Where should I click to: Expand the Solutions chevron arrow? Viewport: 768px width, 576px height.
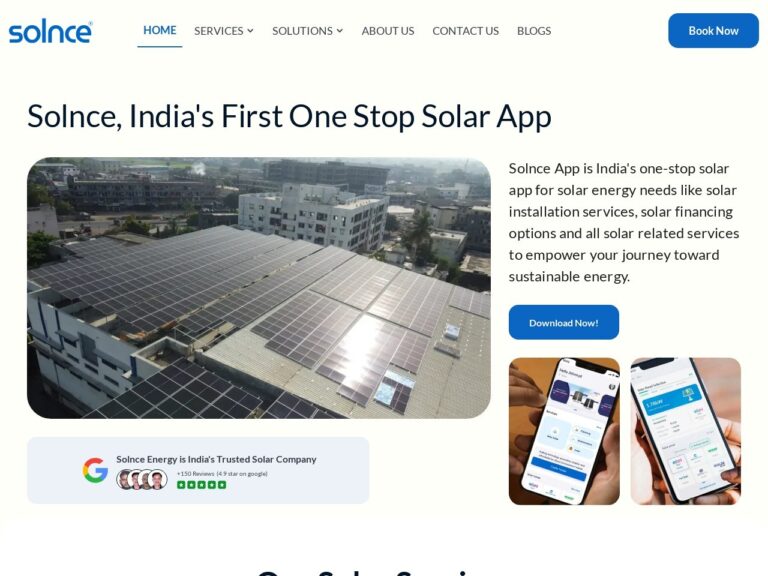(x=340, y=31)
